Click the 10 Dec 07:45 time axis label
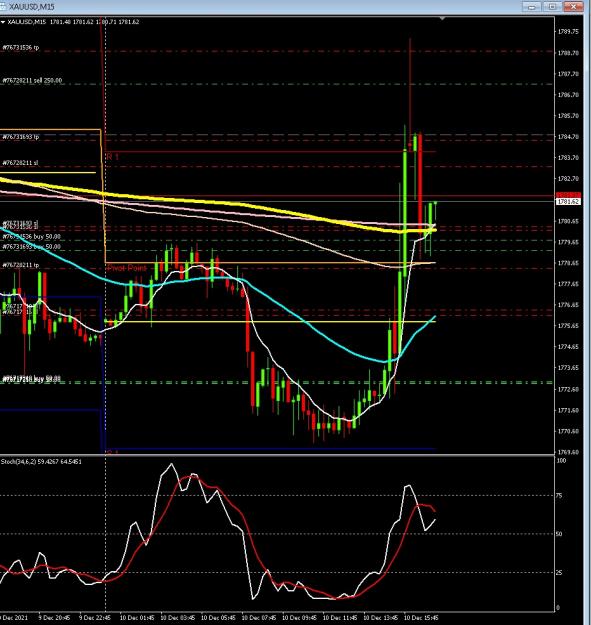591x625 pixels. (259, 618)
